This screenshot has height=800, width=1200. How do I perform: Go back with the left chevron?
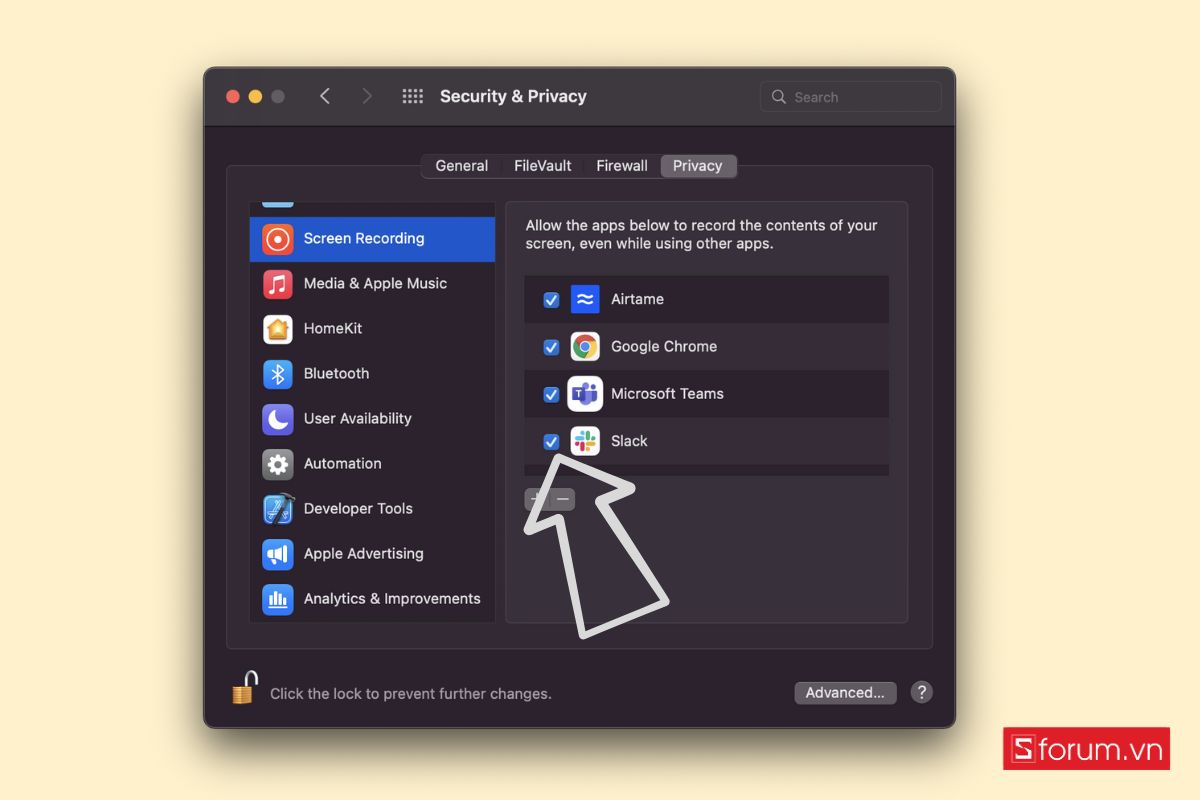tap(324, 96)
